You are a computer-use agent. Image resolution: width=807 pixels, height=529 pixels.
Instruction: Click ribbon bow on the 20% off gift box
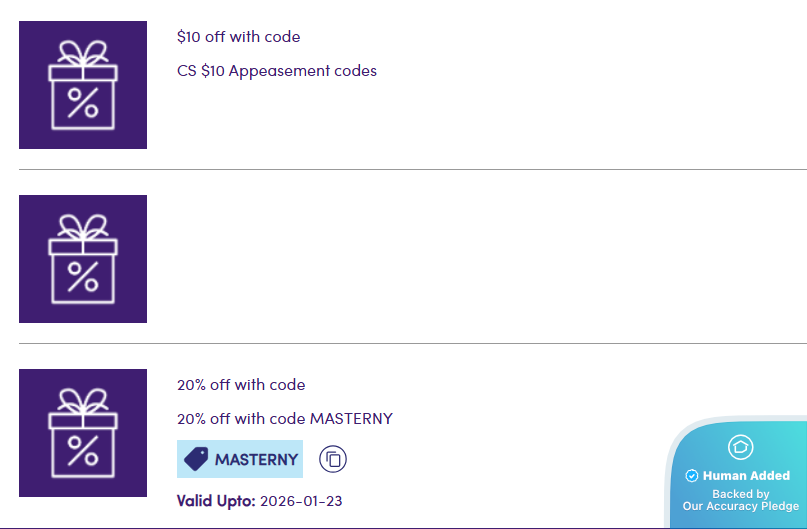point(83,399)
